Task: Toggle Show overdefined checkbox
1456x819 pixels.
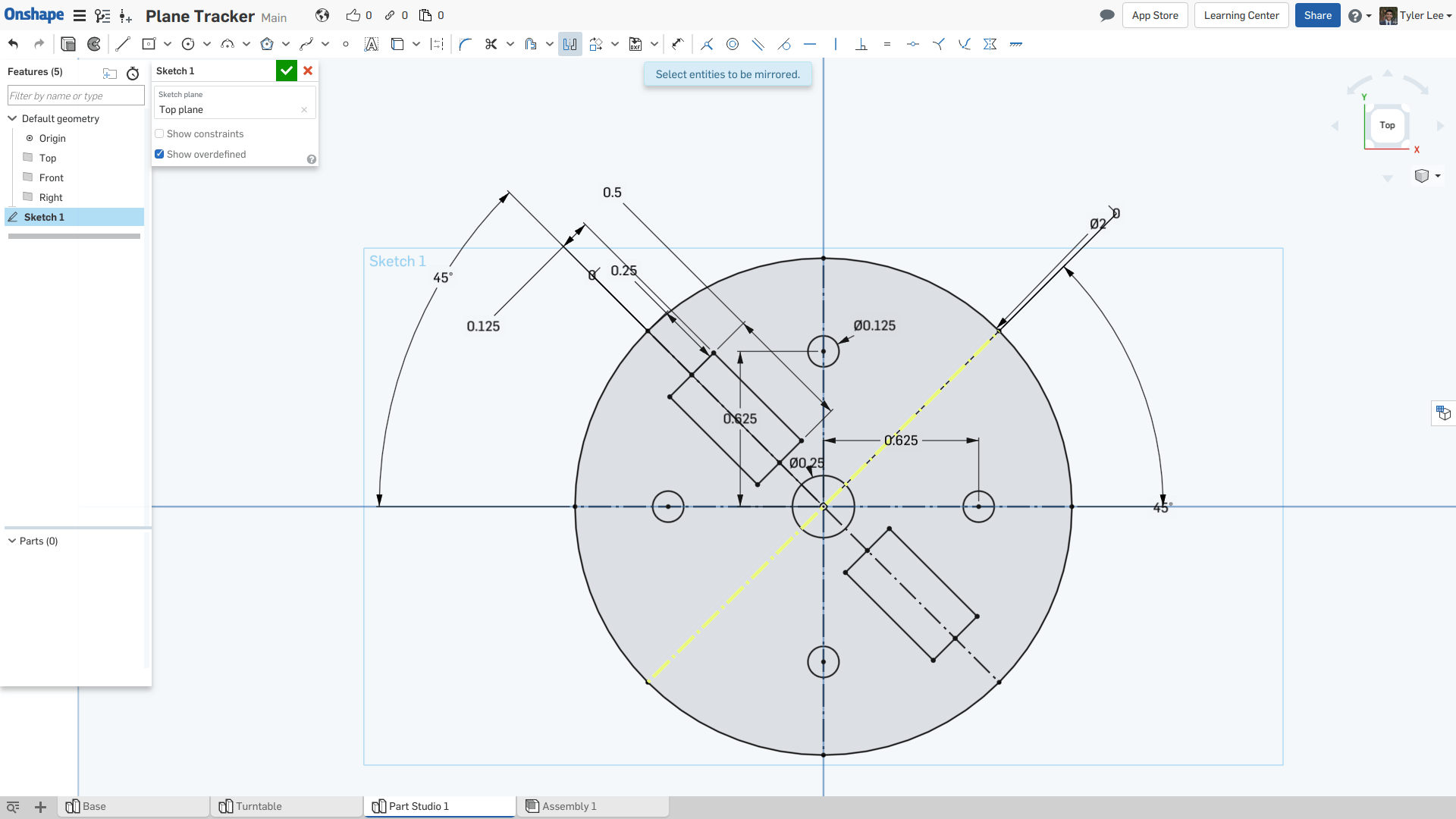Action: [159, 153]
